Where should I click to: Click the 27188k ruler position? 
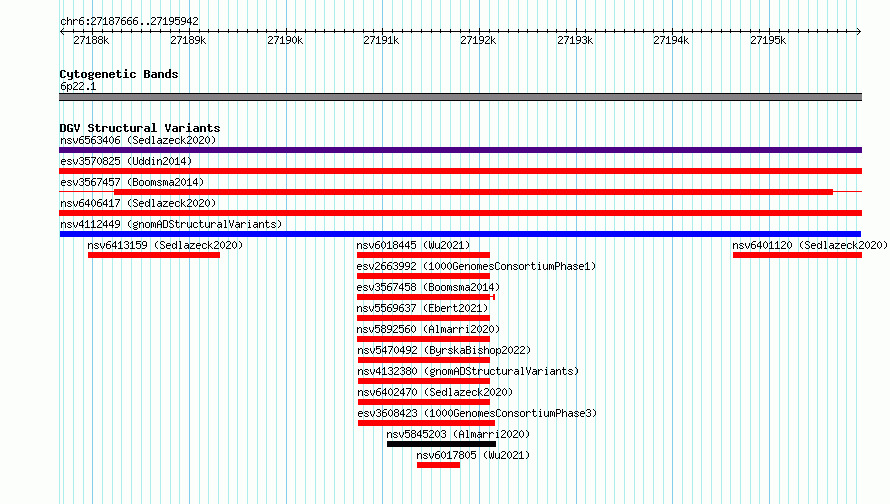point(91,40)
